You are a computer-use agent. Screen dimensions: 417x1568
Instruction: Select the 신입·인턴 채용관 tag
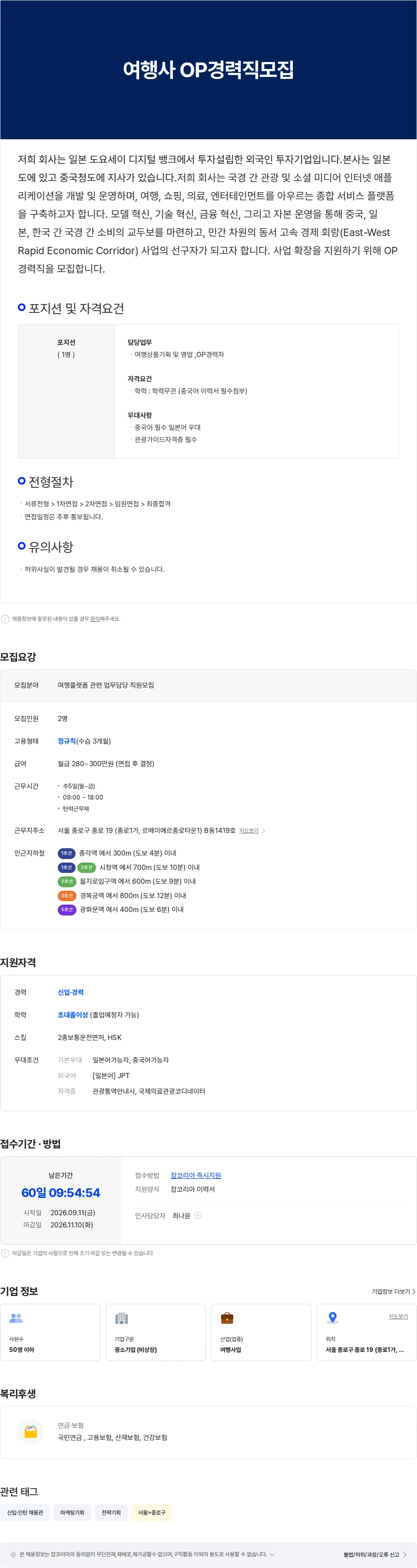(25, 1512)
